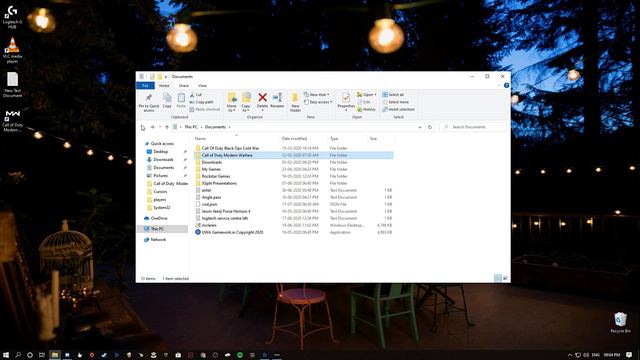Switch to the View ribbon tab
Image resolution: width=640 pixels, height=360 pixels.
point(202,86)
